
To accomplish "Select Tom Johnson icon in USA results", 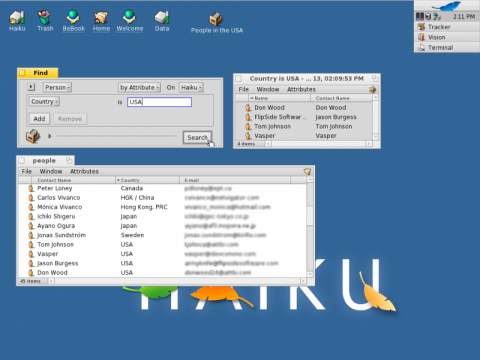I will pos(248,126).
